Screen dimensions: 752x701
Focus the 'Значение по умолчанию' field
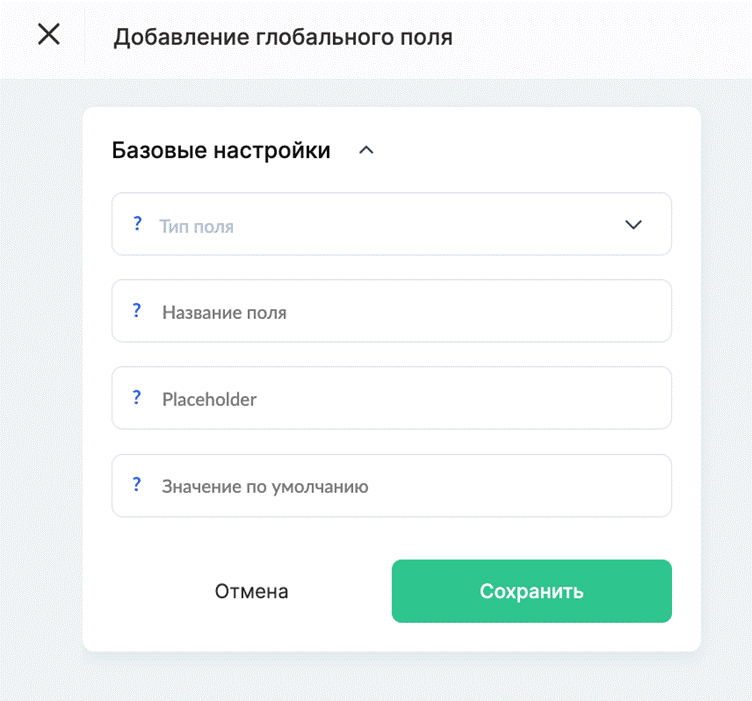(391, 486)
